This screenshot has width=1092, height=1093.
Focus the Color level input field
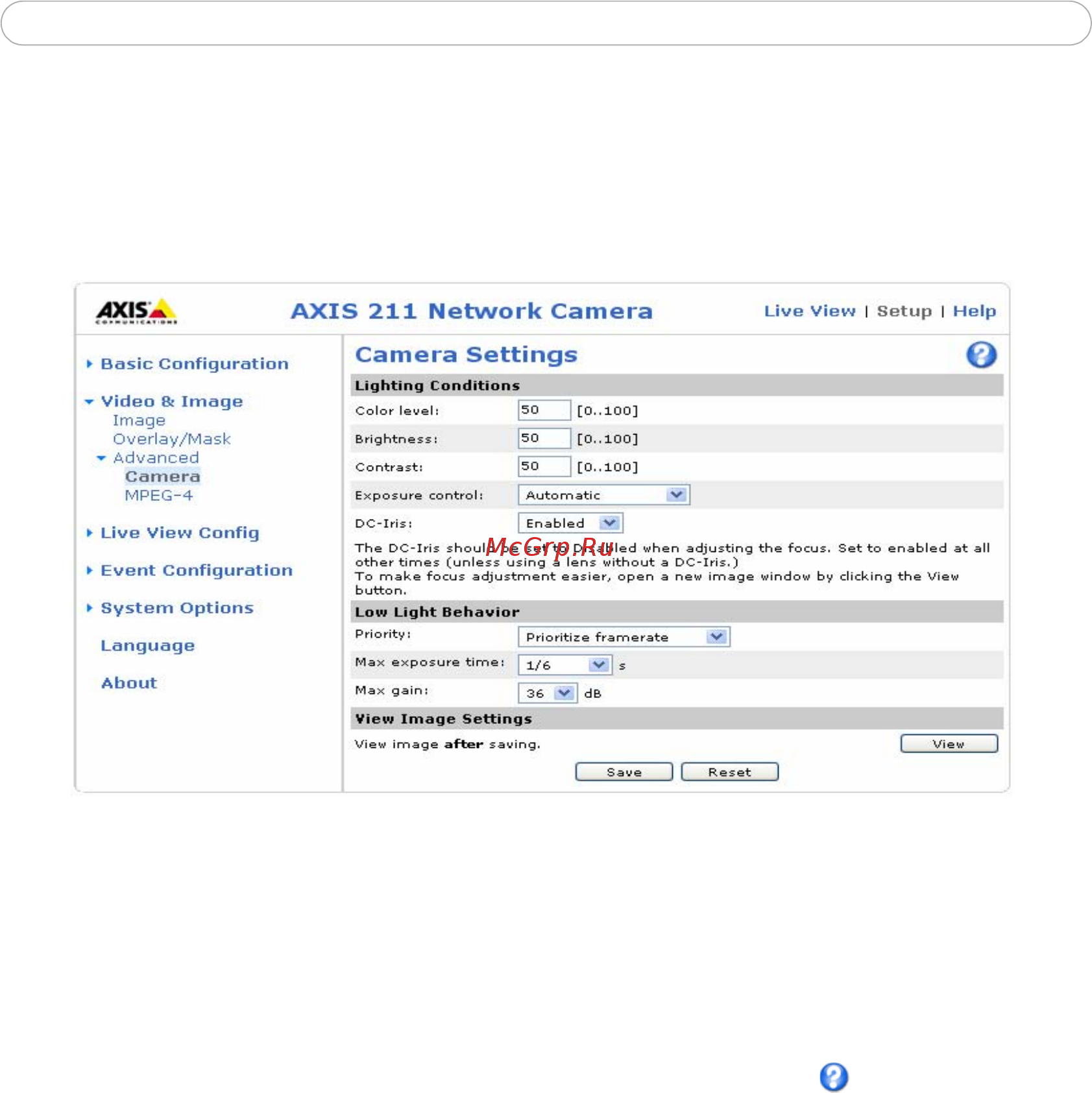tap(544, 410)
